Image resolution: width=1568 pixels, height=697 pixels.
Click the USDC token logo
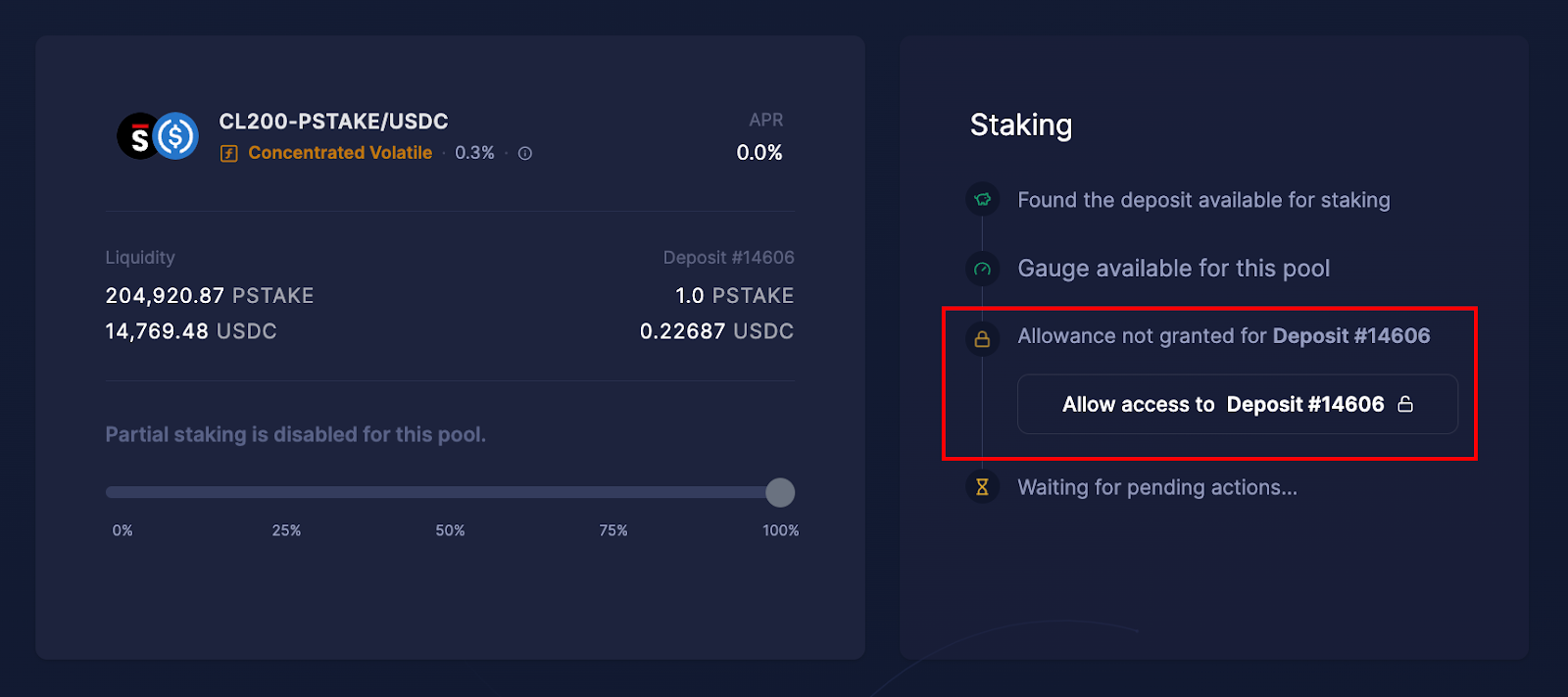(x=176, y=136)
